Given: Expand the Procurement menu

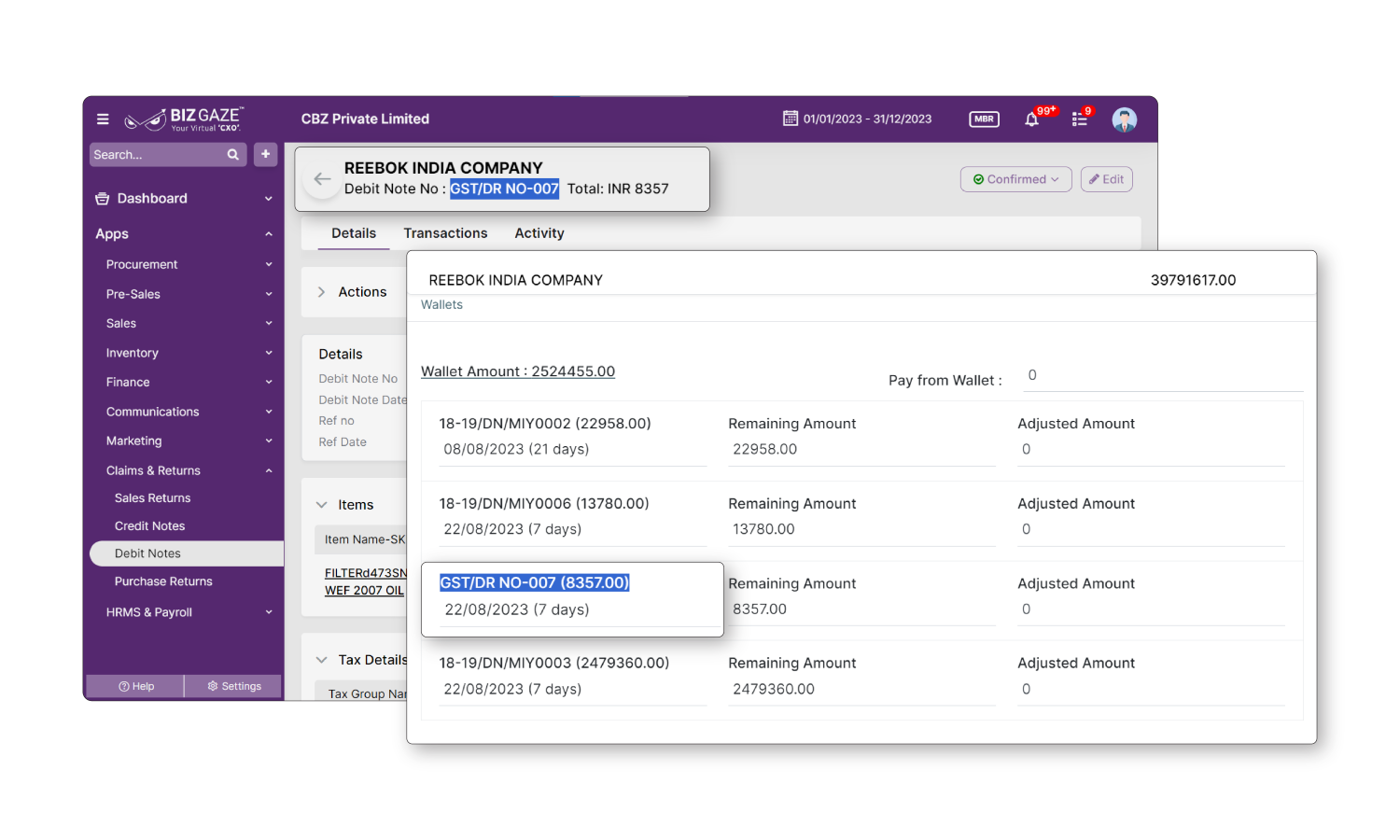Looking at the screenshot, I should [x=269, y=265].
